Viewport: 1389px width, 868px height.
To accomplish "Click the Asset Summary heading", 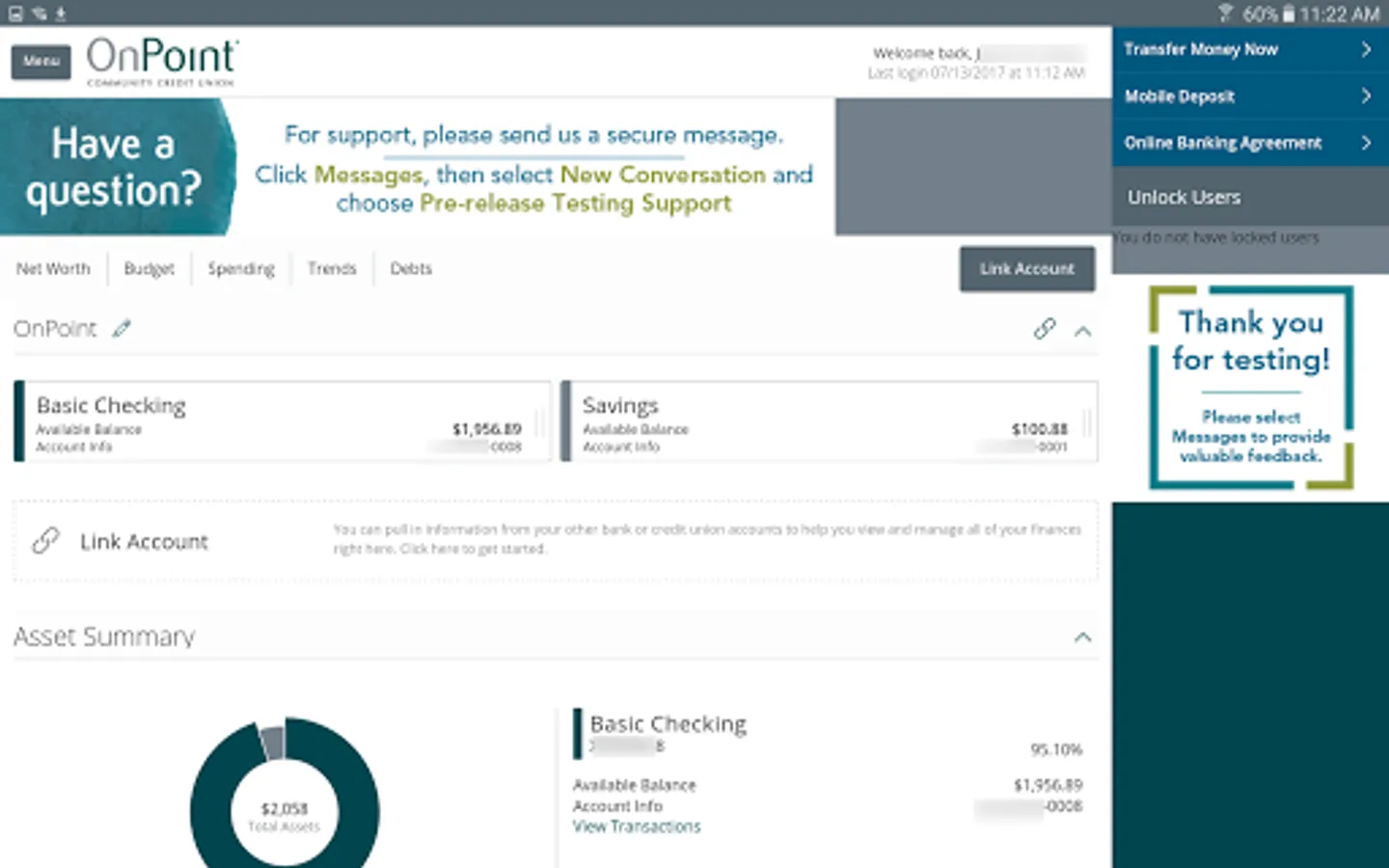I will point(104,637).
